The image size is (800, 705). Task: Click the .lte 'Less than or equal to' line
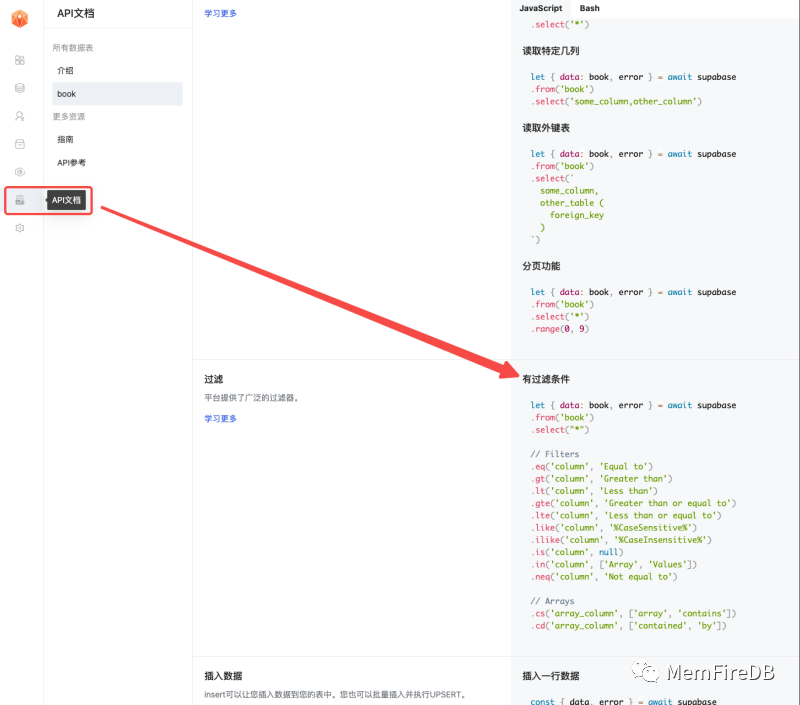click(x=626, y=515)
